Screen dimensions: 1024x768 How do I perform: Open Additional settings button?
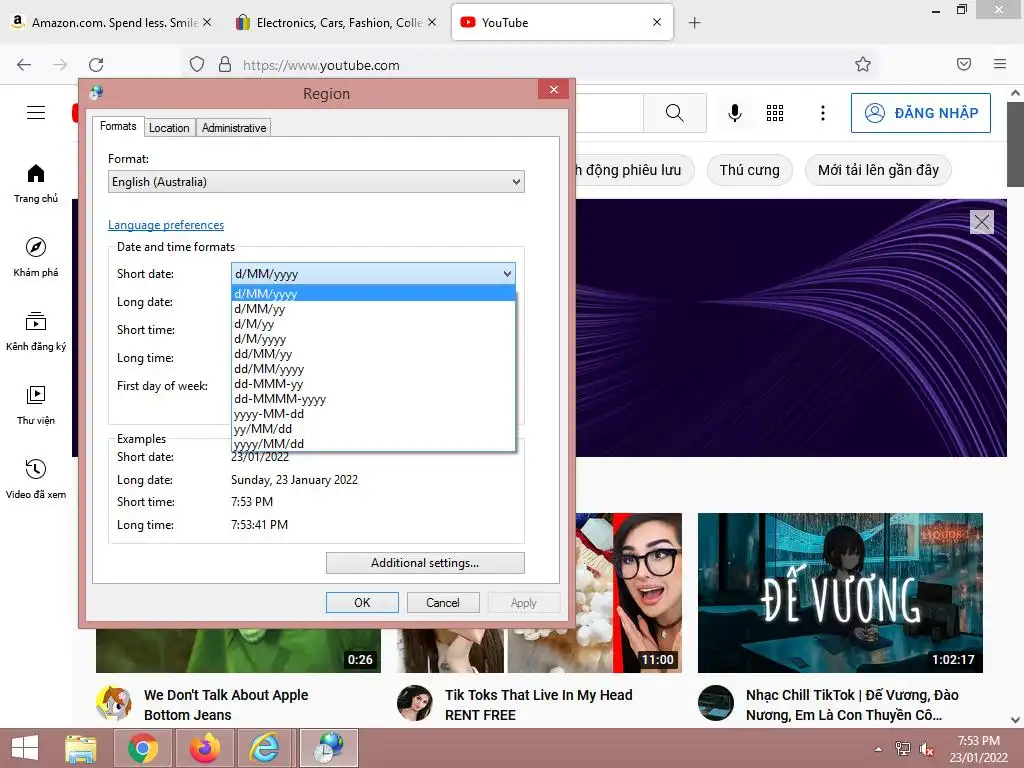pyautogui.click(x=425, y=563)
